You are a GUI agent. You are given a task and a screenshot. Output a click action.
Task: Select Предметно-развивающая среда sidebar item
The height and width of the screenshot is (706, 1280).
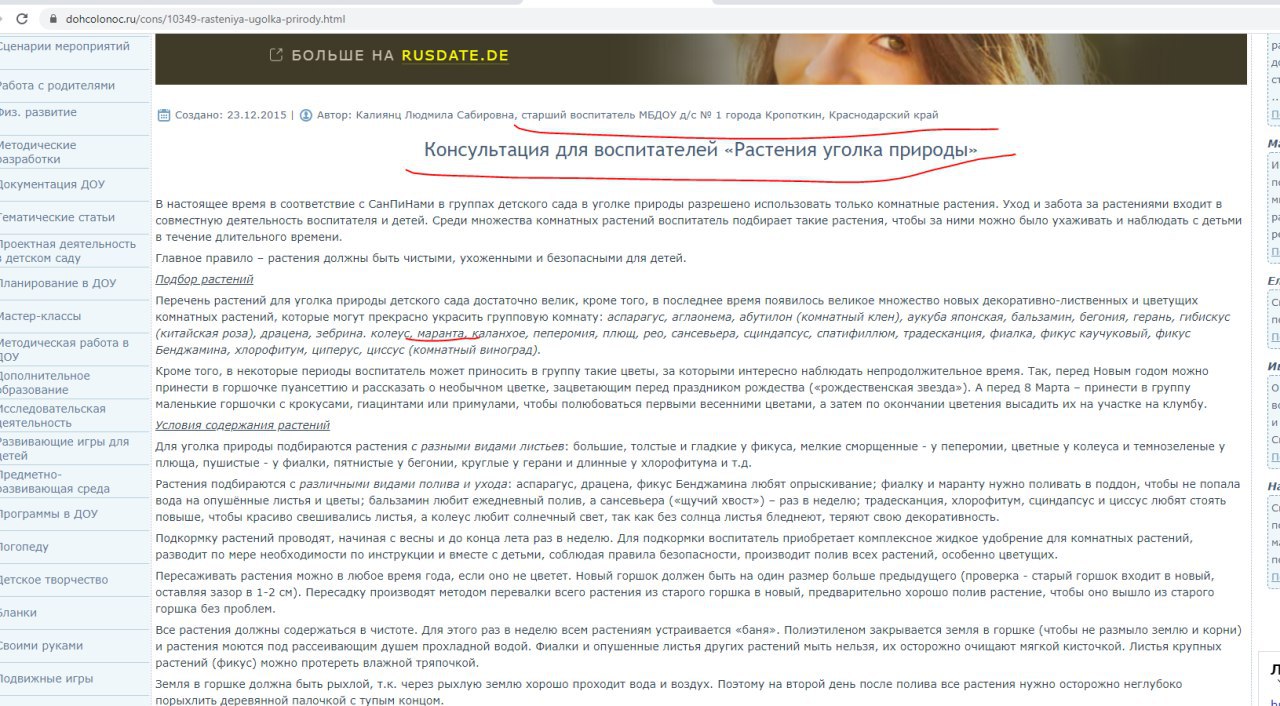[x=54, y=482]
